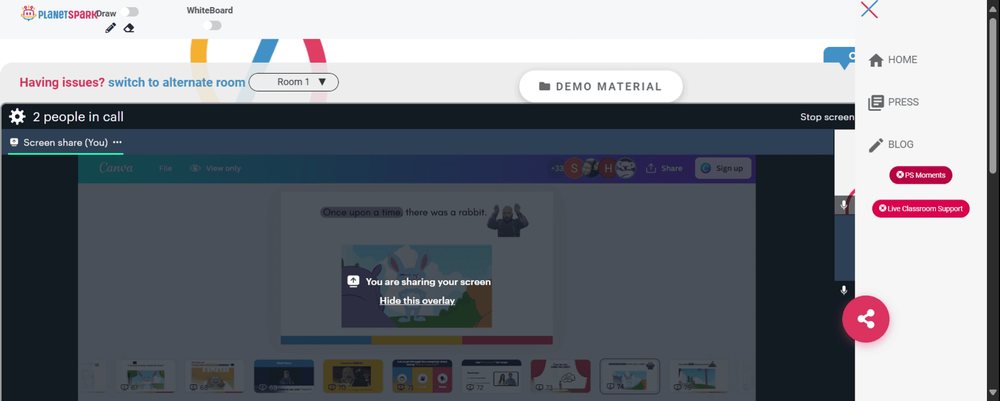The image size is (1000, 401).
Task: Click the red S collaborator avatar
Action: pyautogui.click(x=573, y=169)
